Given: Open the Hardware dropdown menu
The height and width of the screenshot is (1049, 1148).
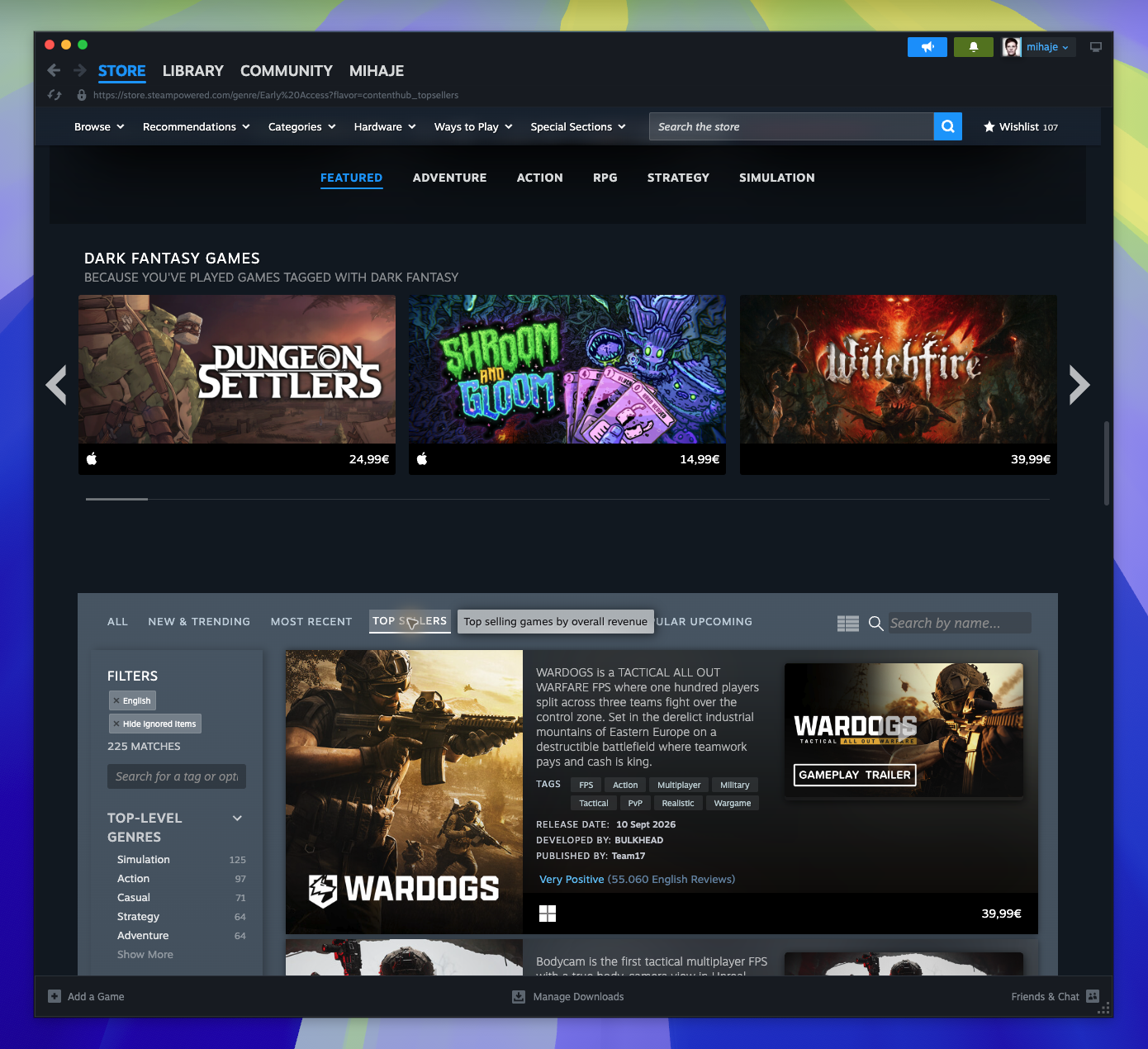Looking at the screenshot, I should [385, 126].
